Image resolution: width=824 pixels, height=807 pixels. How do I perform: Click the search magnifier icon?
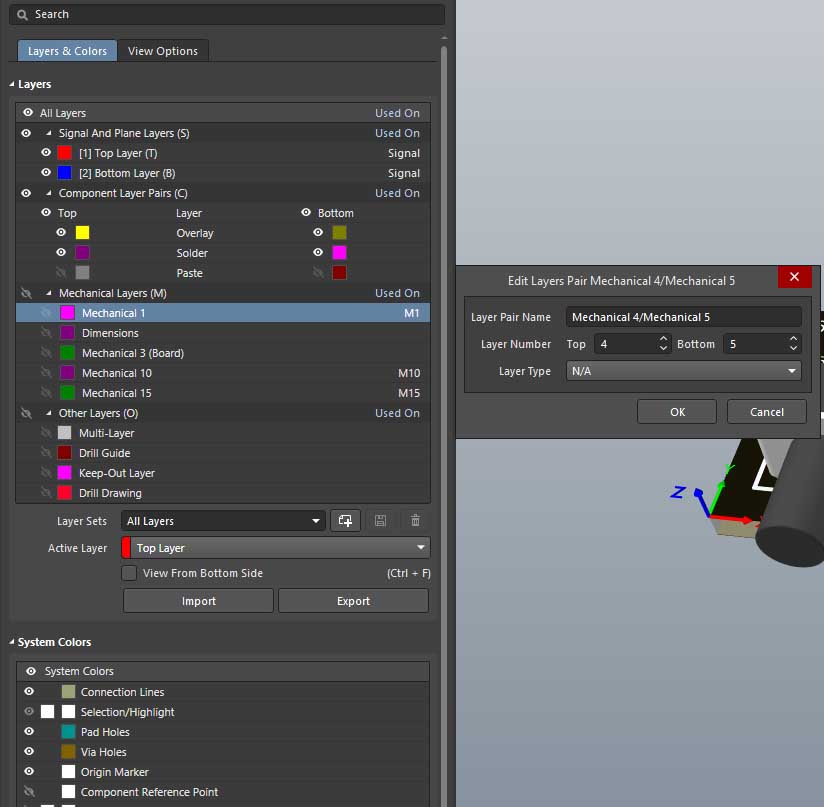pos(22,15)
